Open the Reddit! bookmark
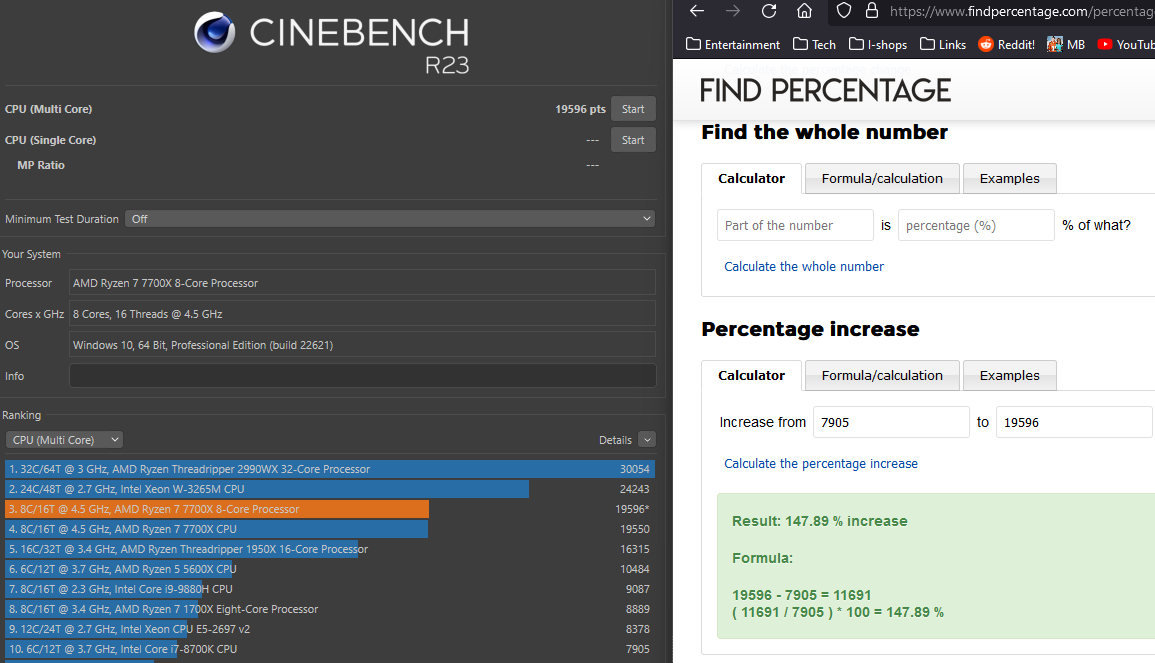Viewport: 1155px width, 663px height. pos(1006,45)
